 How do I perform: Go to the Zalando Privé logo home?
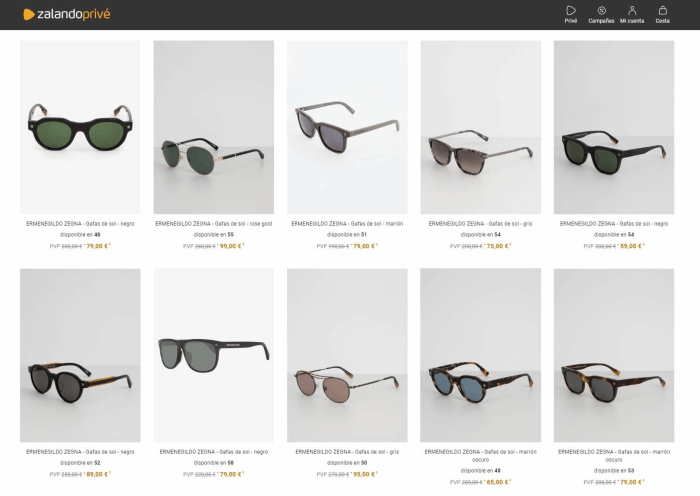point(67,14)
